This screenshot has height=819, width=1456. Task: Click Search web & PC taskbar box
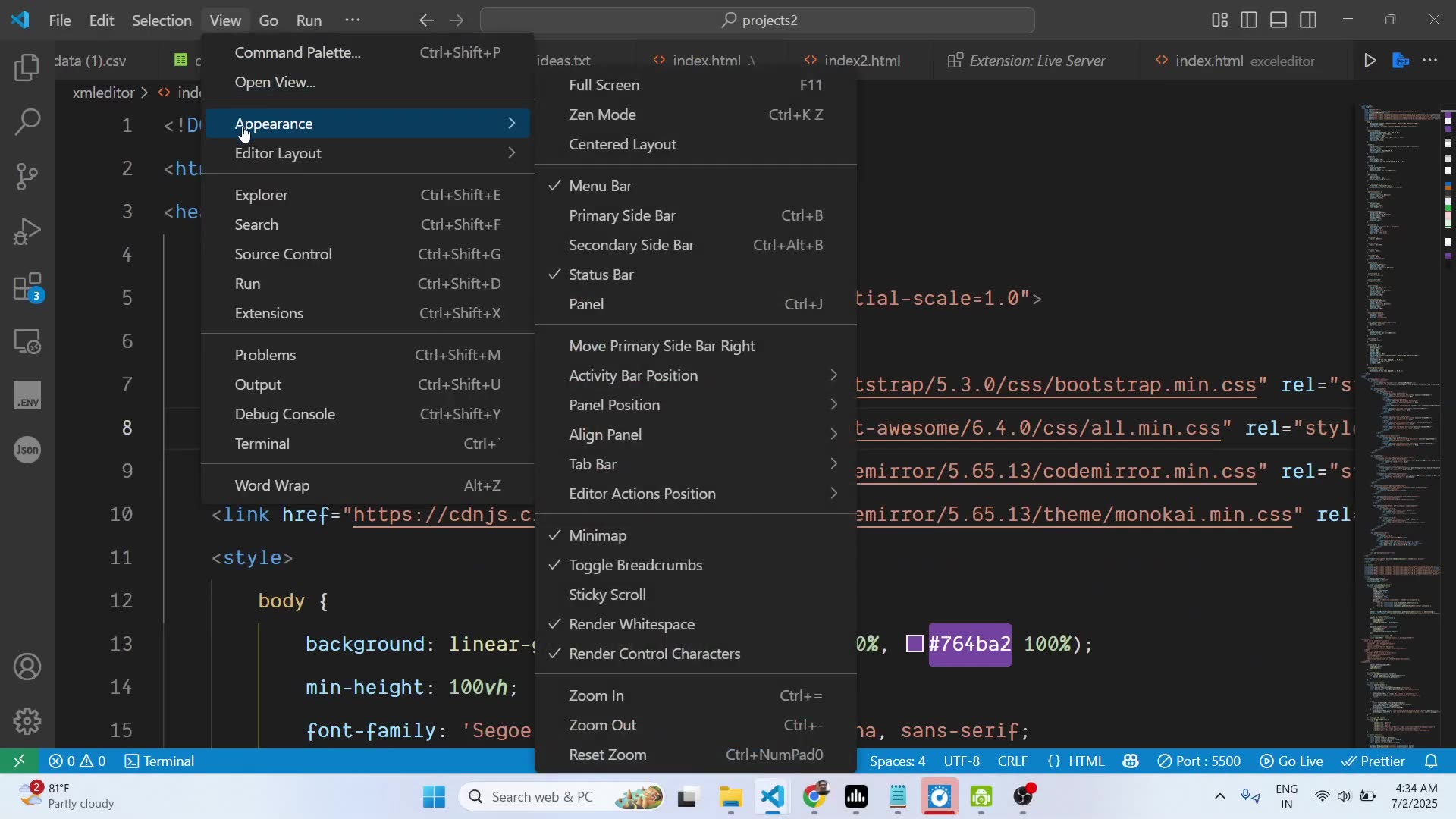pos(562,797)
